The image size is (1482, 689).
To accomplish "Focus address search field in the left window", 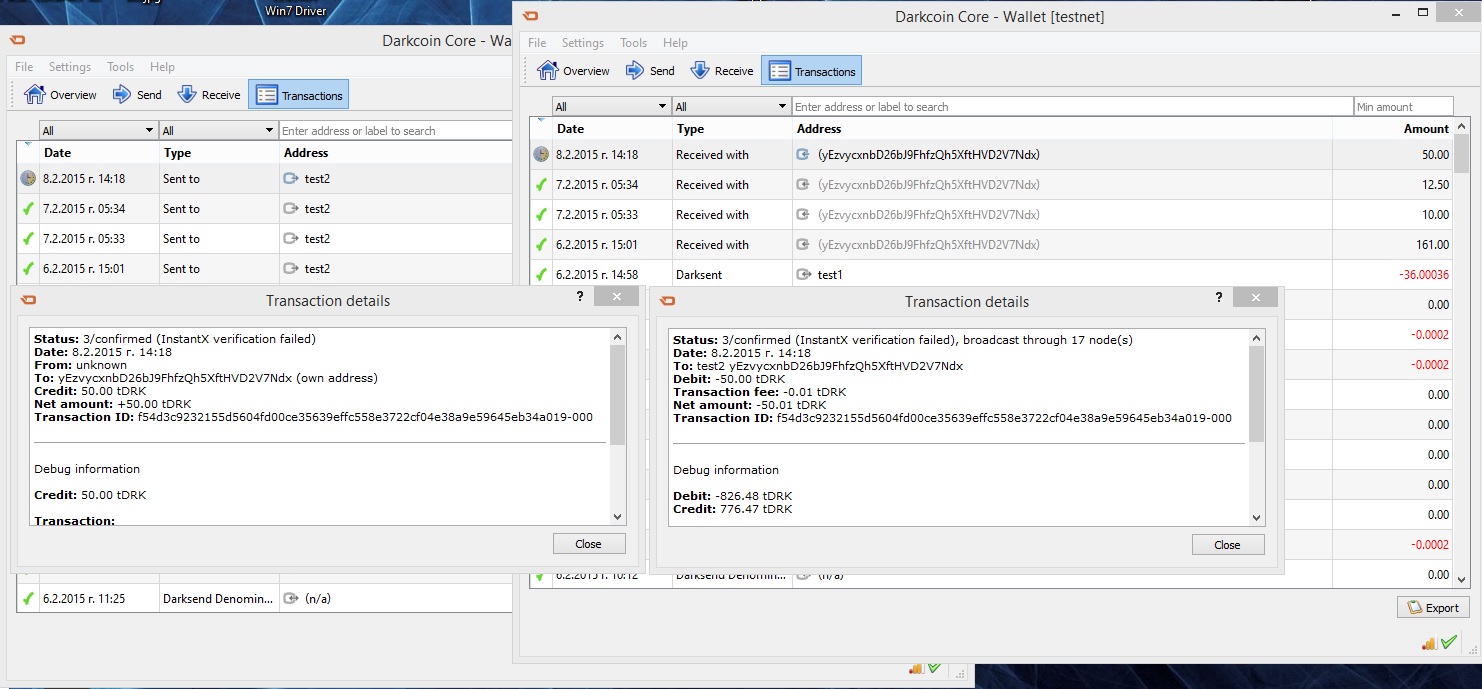I will click(396, 130).
